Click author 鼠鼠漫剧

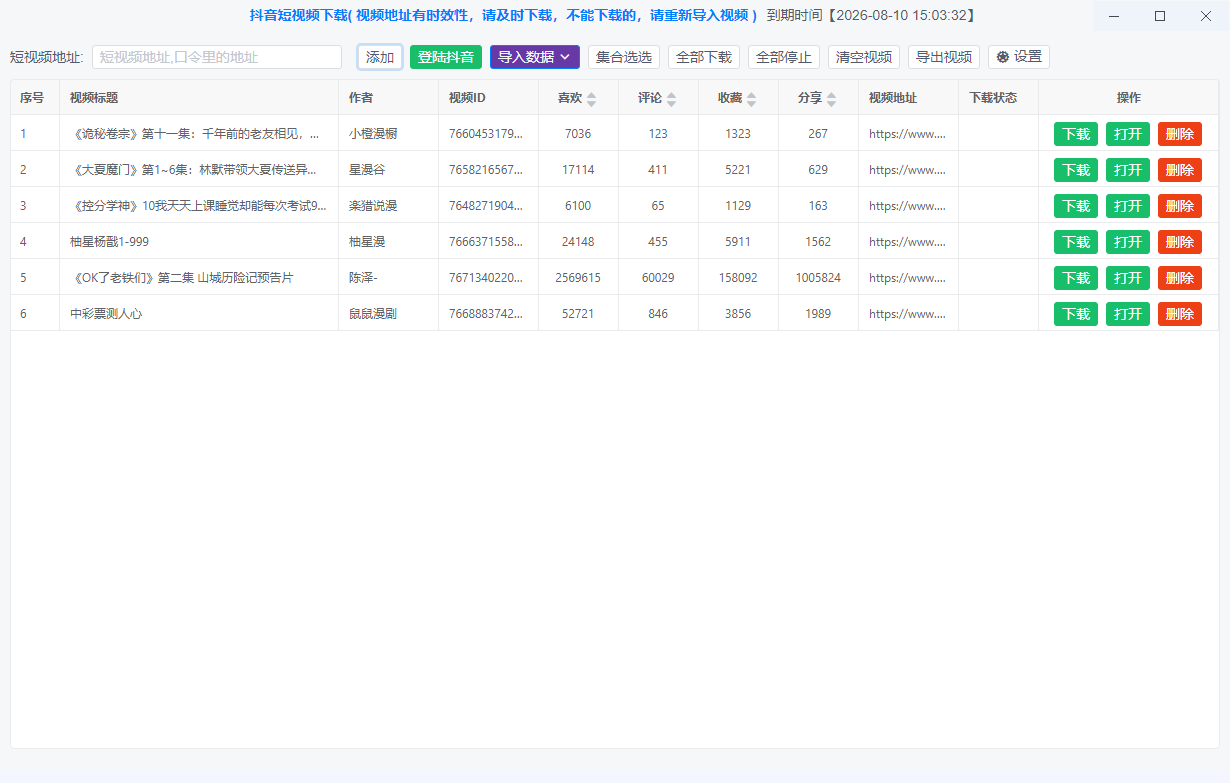(373, 314)
